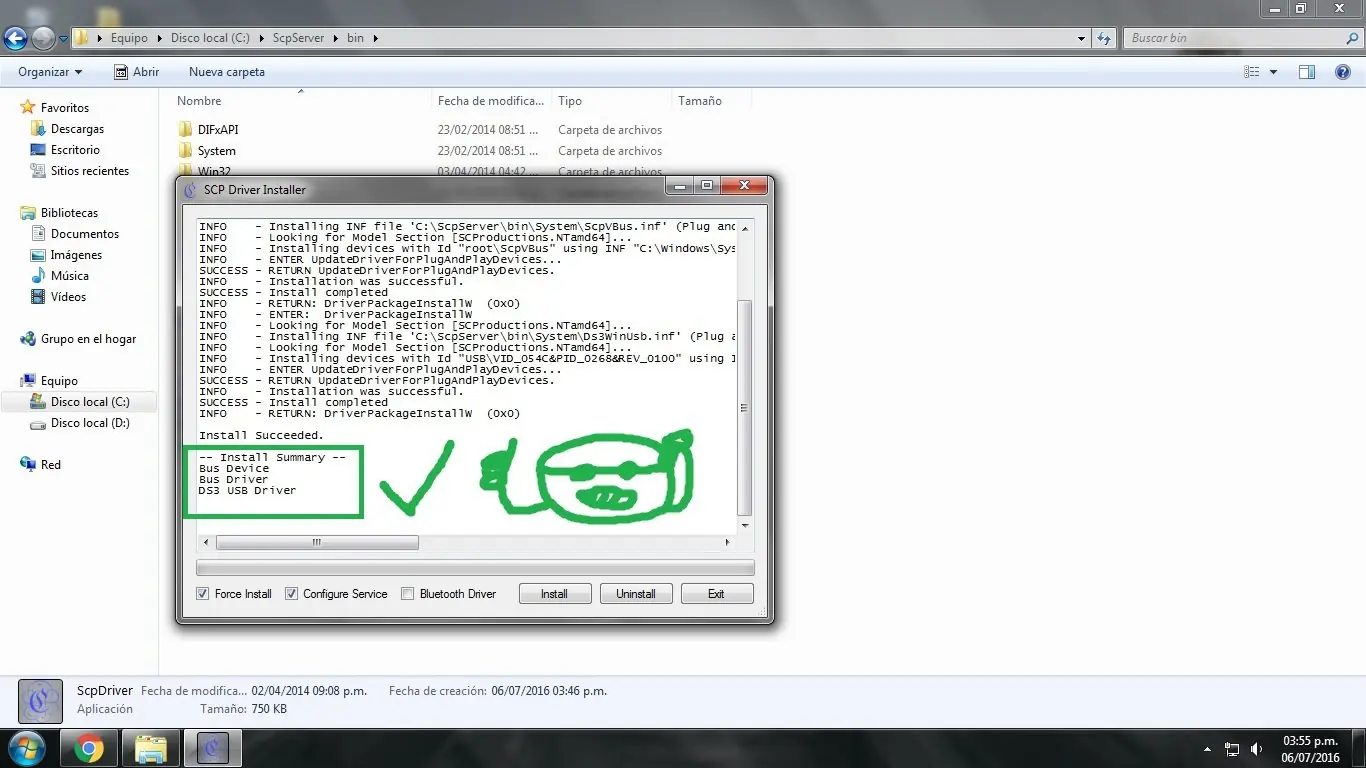Open Descargas in the navigation pane
1366x768 pixels.
coord(77,129)
